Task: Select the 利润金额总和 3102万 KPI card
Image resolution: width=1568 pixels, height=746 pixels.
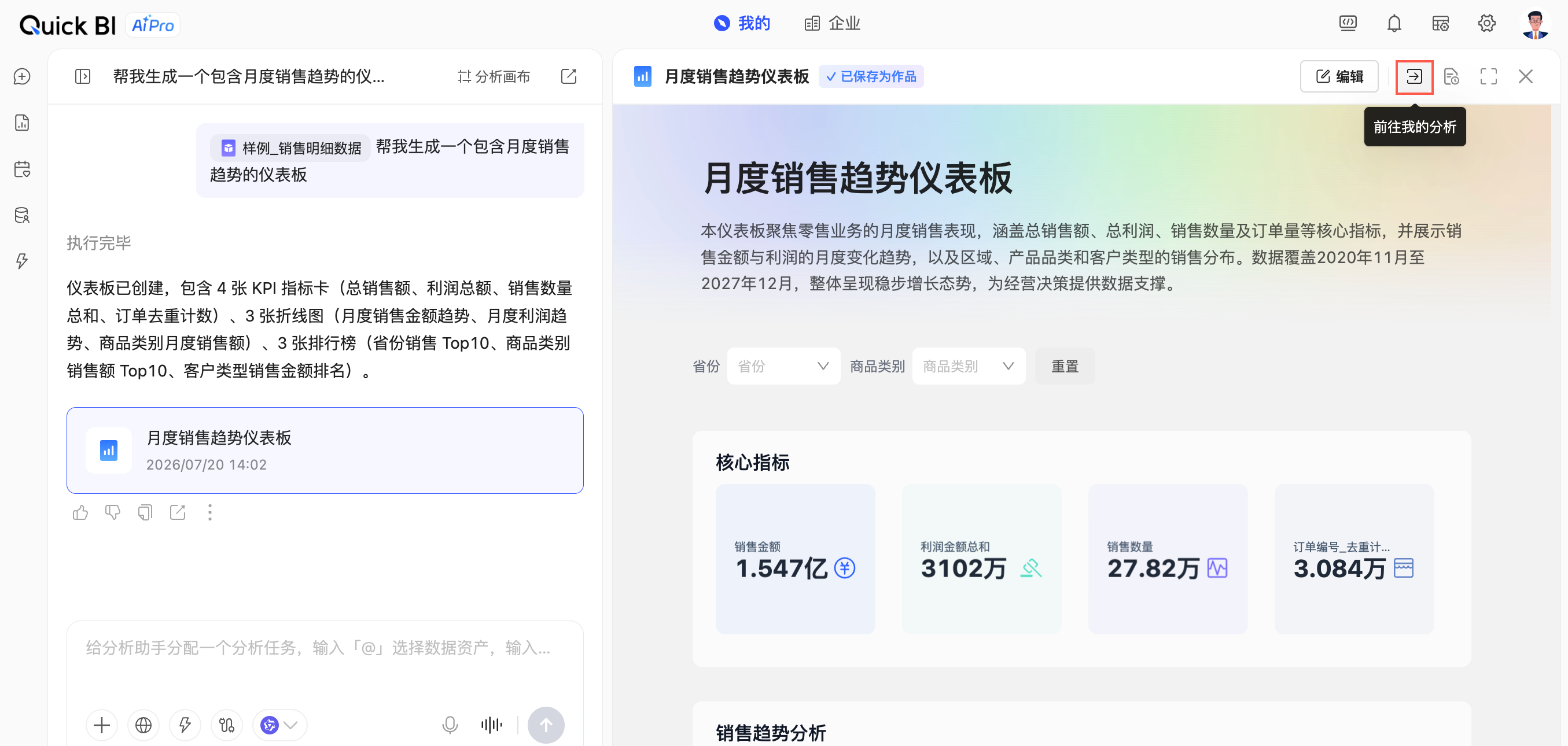Action: tap(981, 559)
